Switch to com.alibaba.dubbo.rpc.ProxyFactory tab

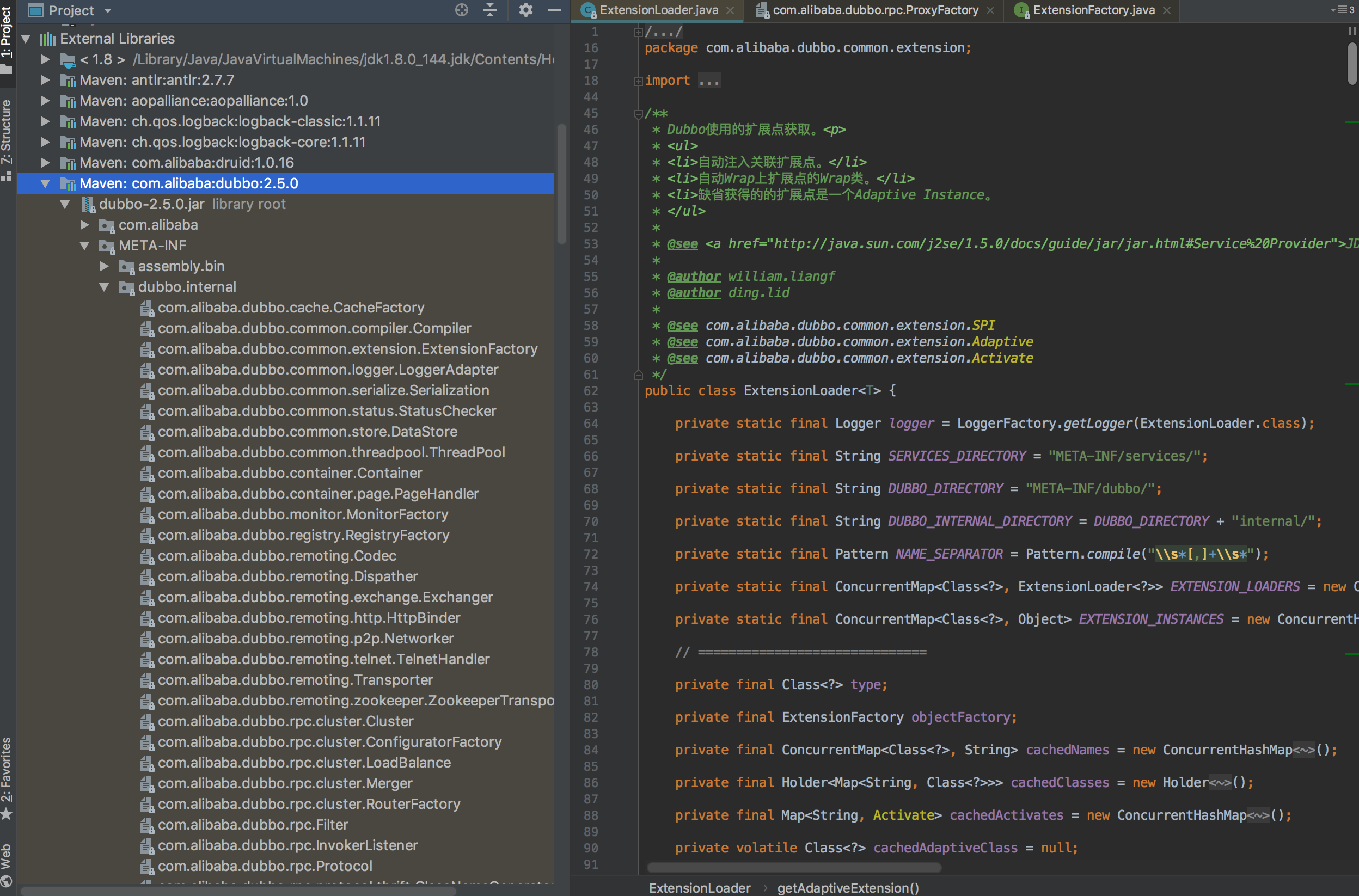(x=875, y=10)
